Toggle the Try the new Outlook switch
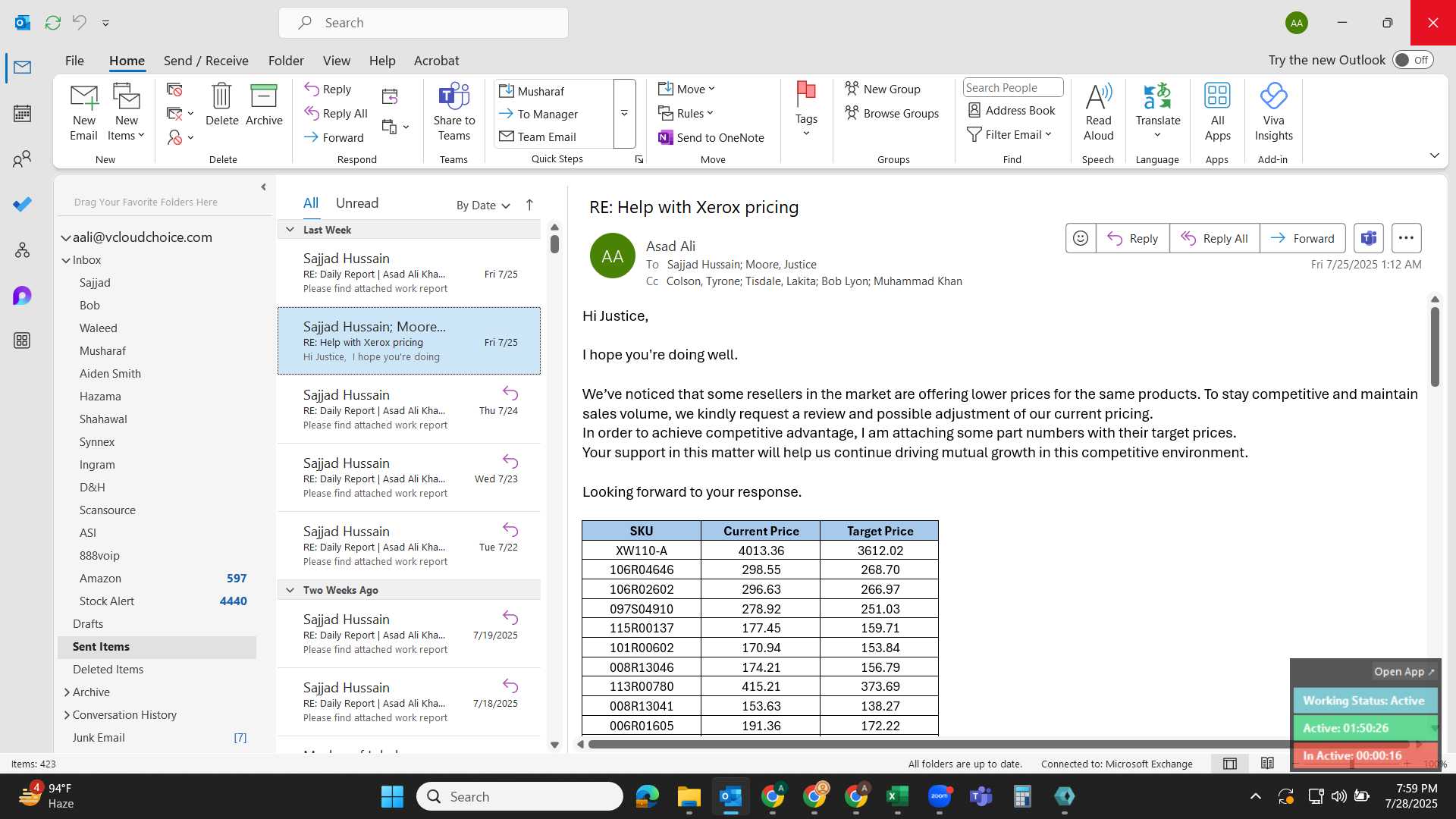Image resolution: width=1456 pixels, height=819 pixels. [1413, 60]
